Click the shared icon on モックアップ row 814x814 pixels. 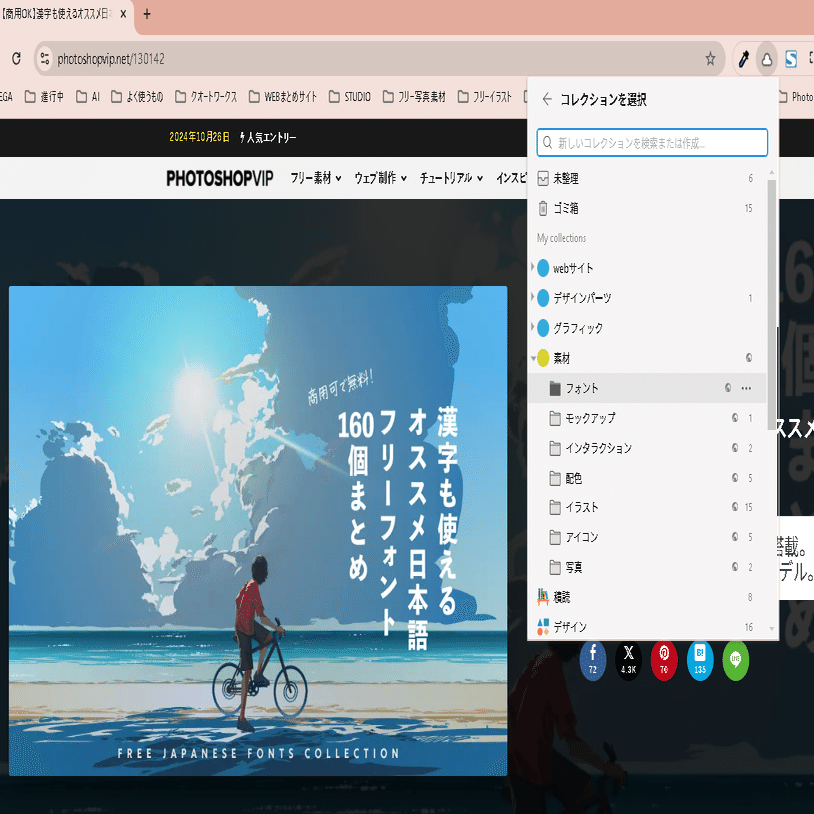pyautogui.click(x=735, y=417)
